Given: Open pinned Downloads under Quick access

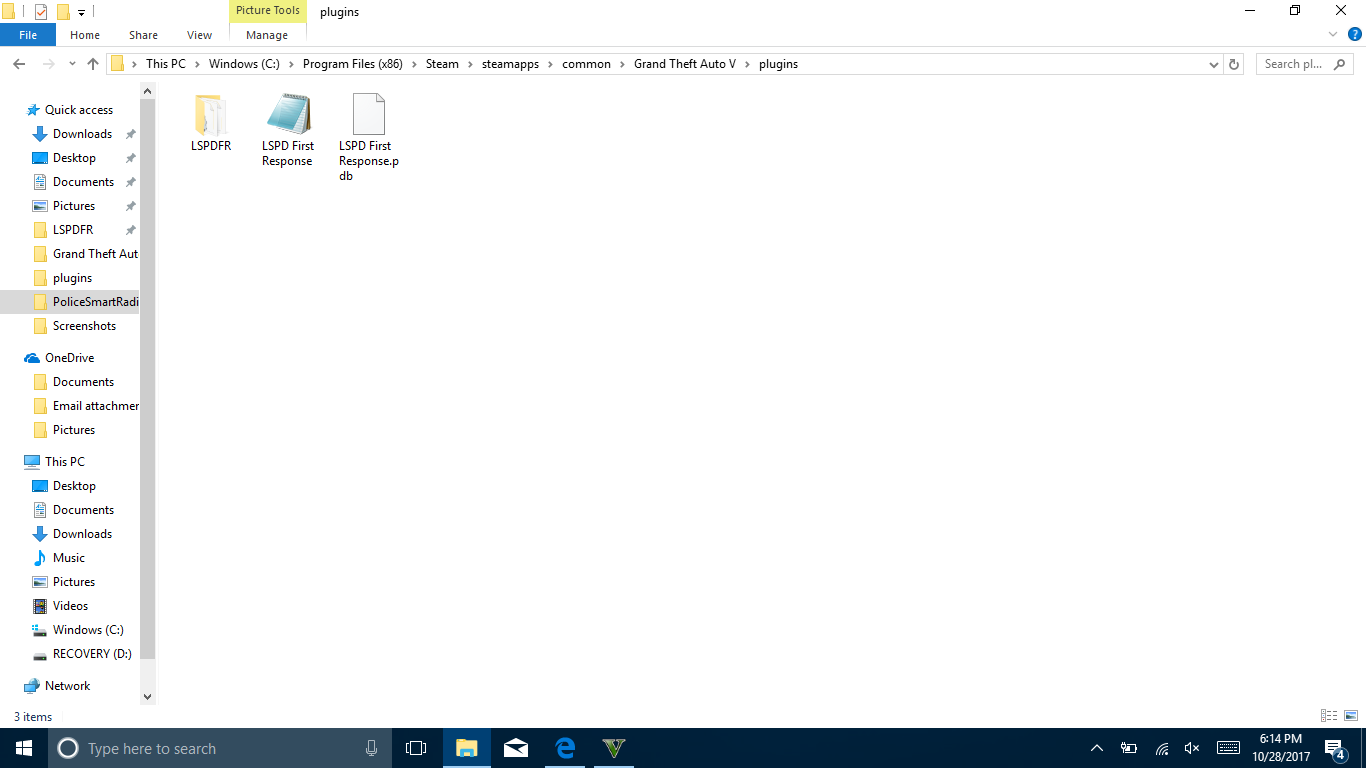Looking at the screenshot, I should coord(82,134).
